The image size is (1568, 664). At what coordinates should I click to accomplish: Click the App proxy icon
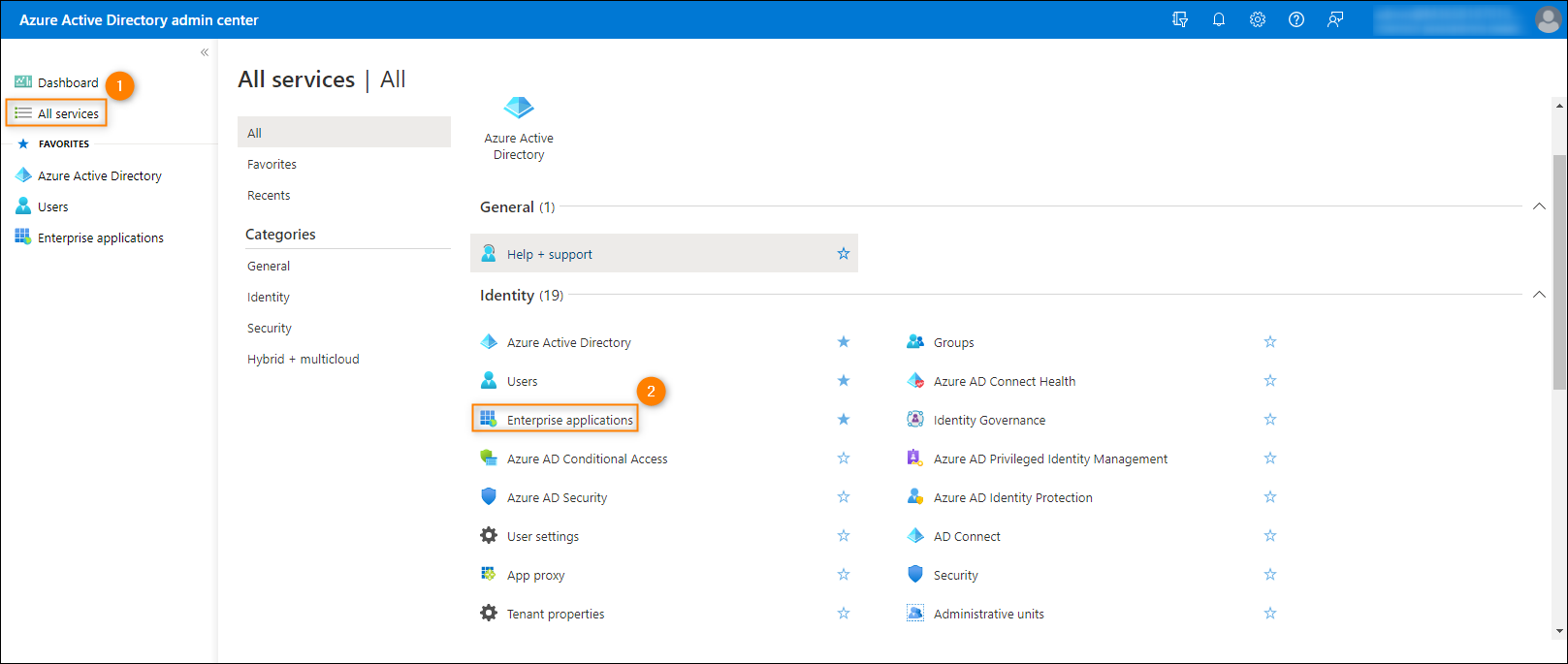[x=489, y=574]
